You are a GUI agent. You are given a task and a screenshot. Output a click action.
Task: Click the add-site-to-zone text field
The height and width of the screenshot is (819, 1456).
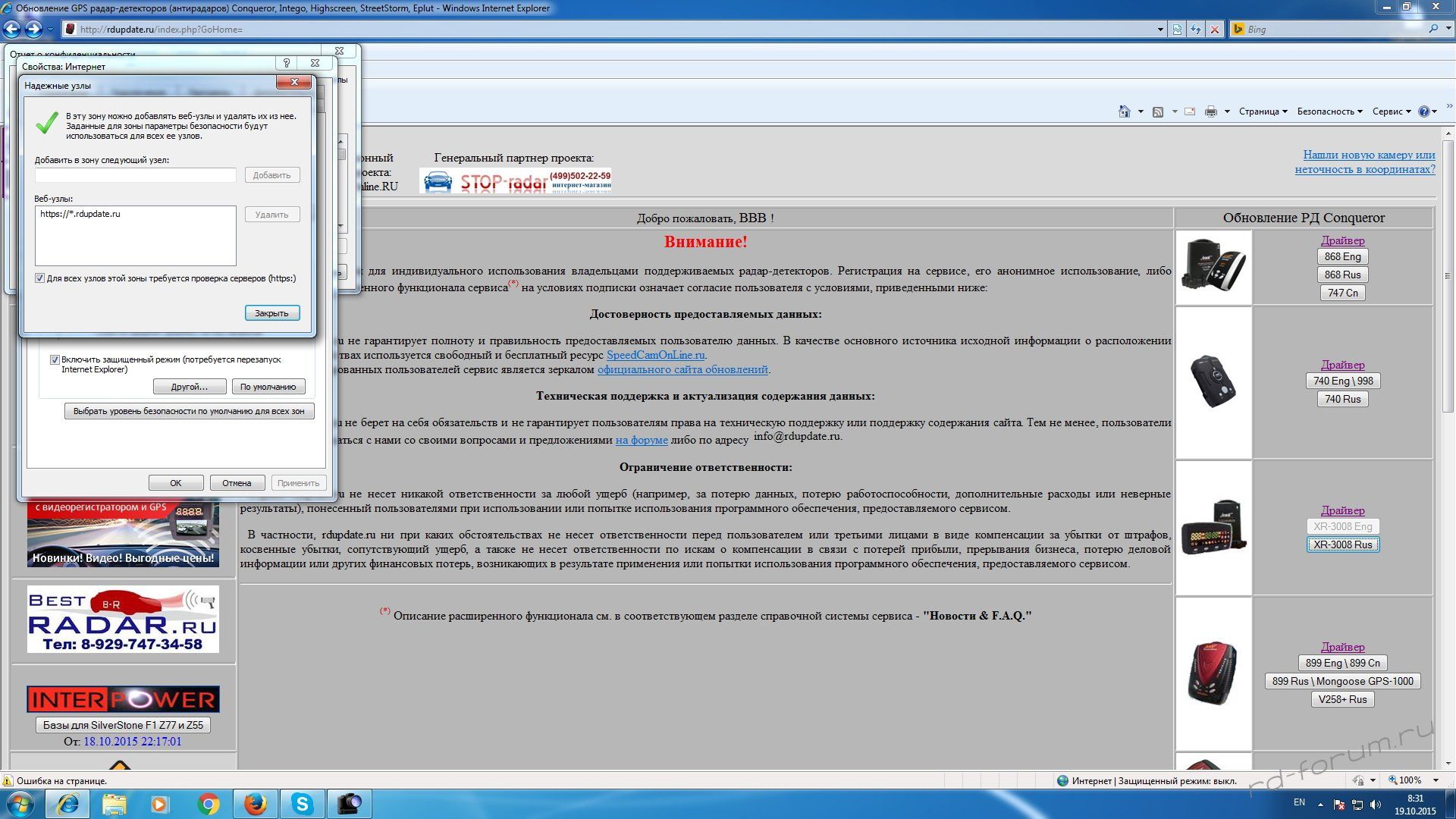[136, 175]
